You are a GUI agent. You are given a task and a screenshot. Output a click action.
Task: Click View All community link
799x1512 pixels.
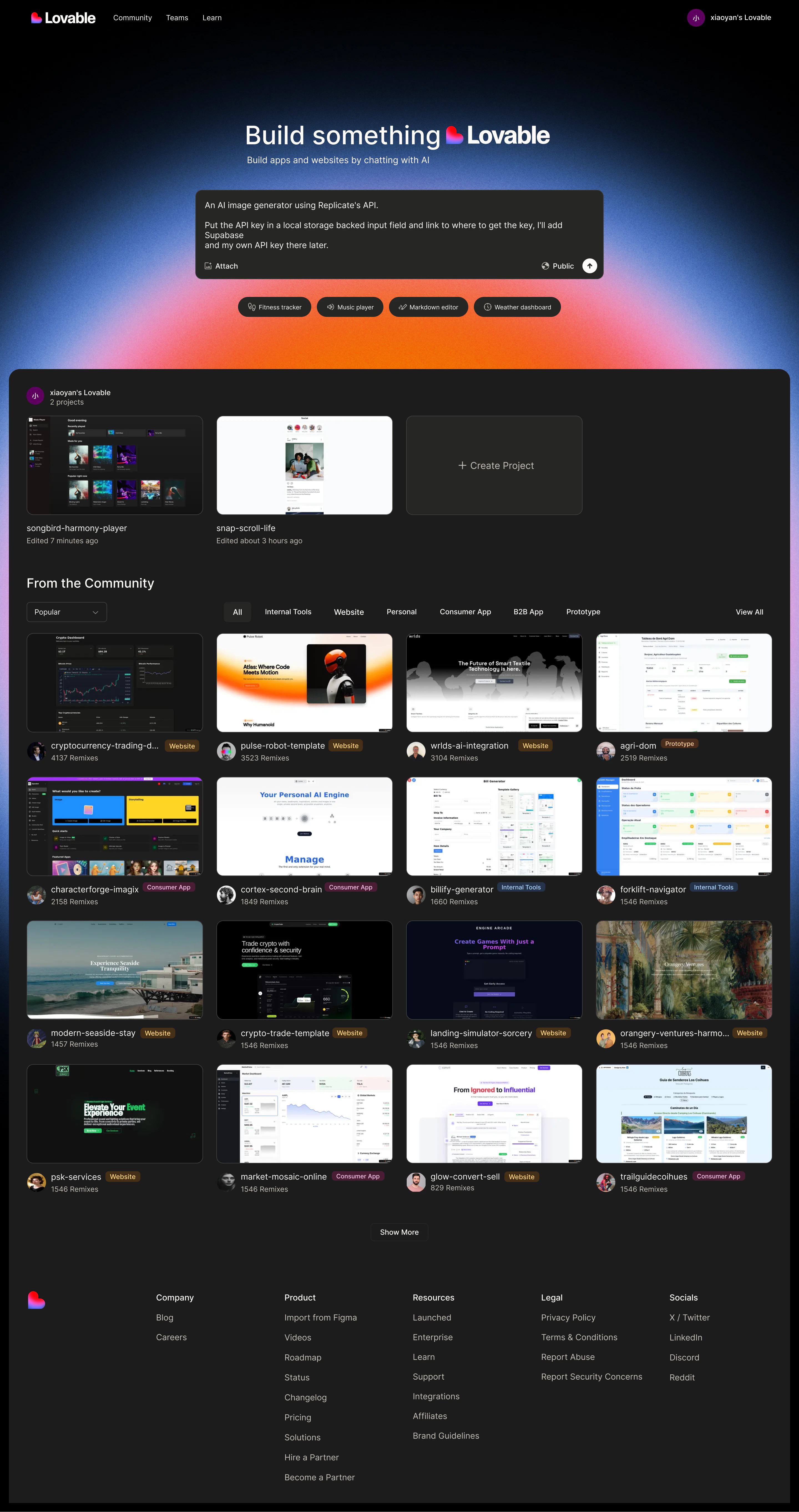tap(749, 612)
